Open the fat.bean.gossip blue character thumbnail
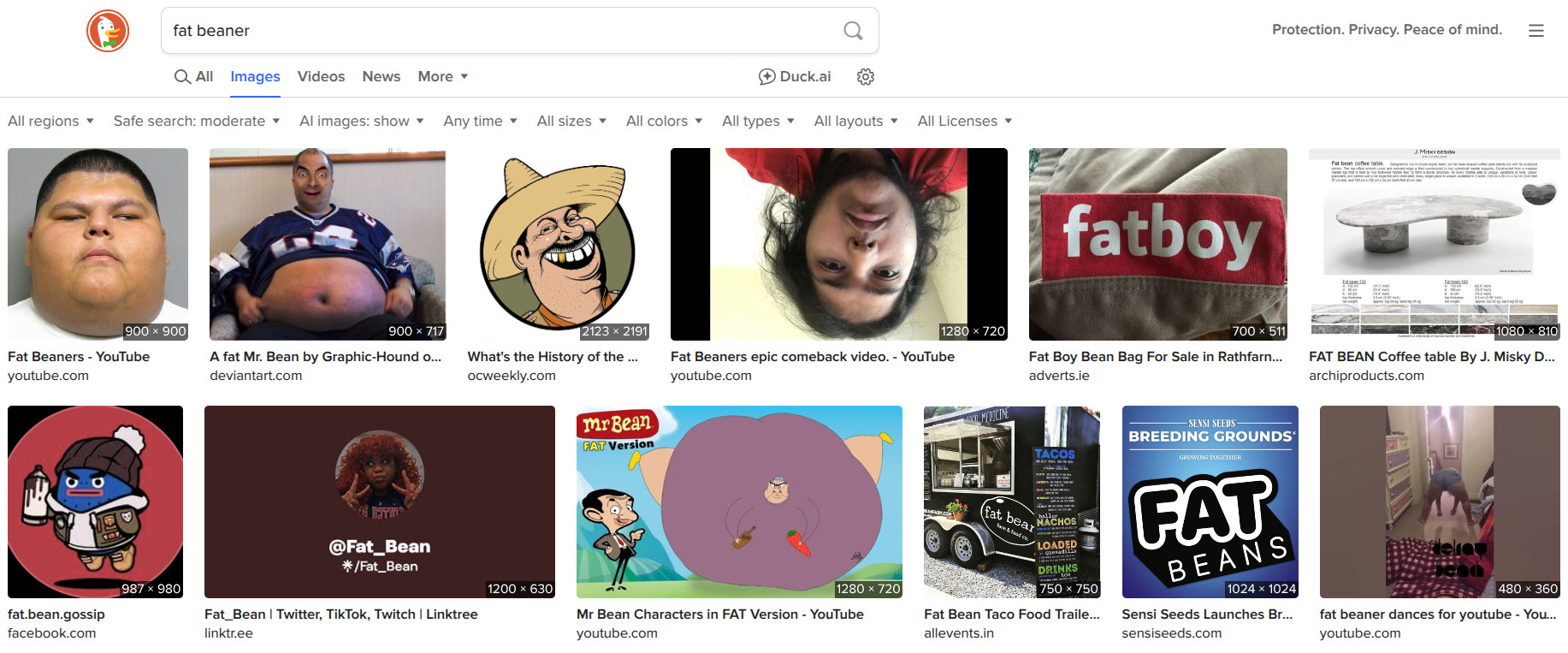Screen dimensions: 1568x653 [95, 502]
